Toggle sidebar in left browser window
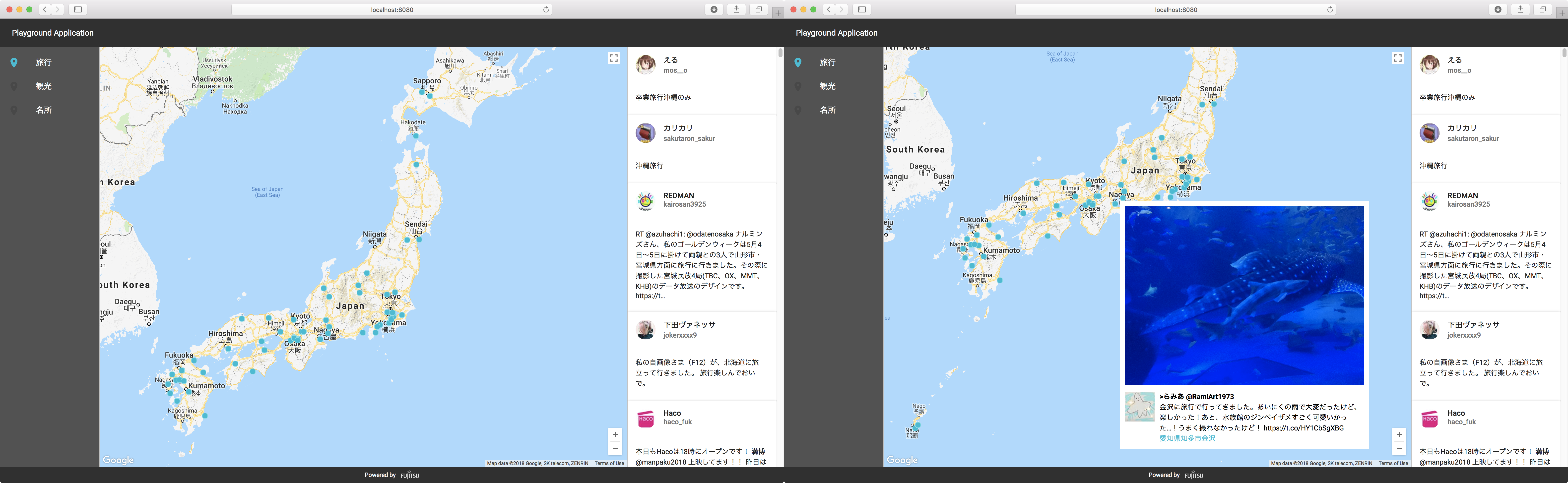This screenshot has width=1568, height=483. pos(78,9)
